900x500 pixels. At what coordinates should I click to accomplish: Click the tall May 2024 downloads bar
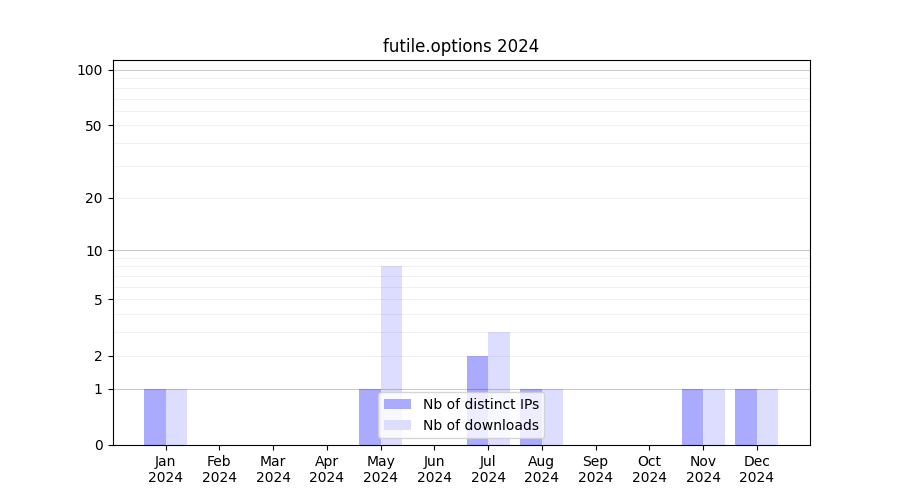pyautogui.click(x=391, y=330)
